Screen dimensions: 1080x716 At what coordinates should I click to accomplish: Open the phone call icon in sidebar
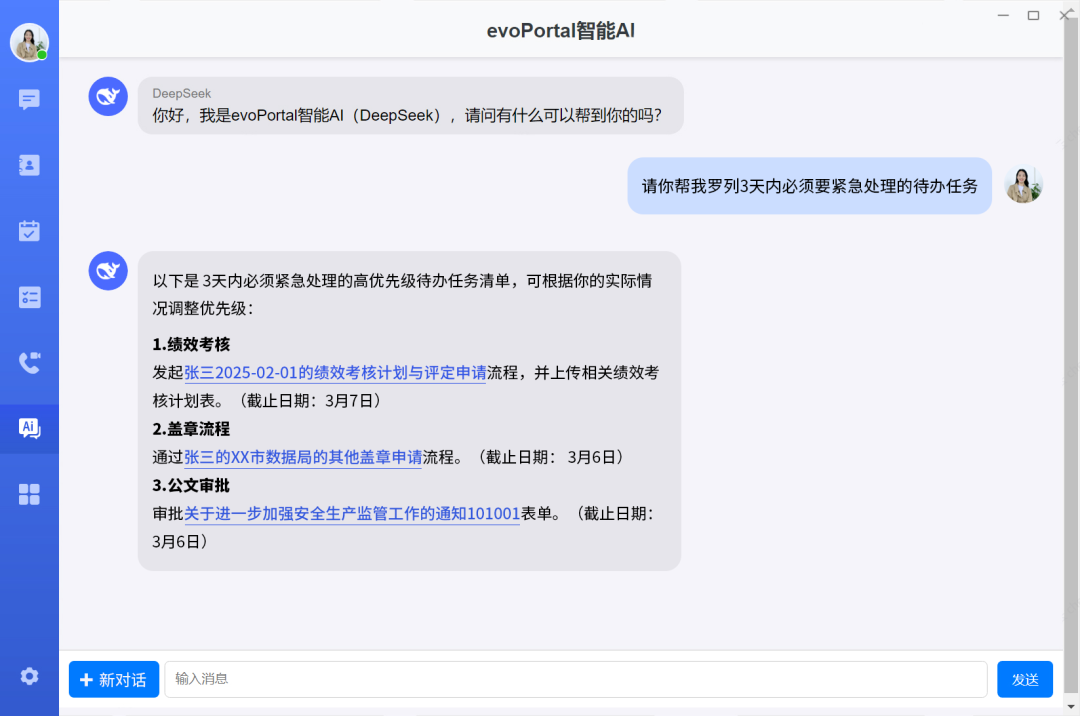tap(29, 363)
